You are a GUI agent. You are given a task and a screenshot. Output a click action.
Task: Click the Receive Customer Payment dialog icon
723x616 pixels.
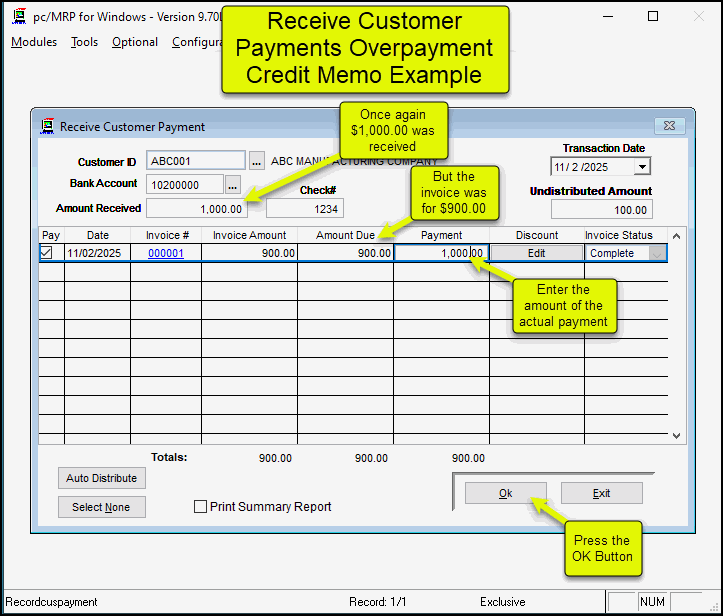pyautogui.click(x=47, y=127)
